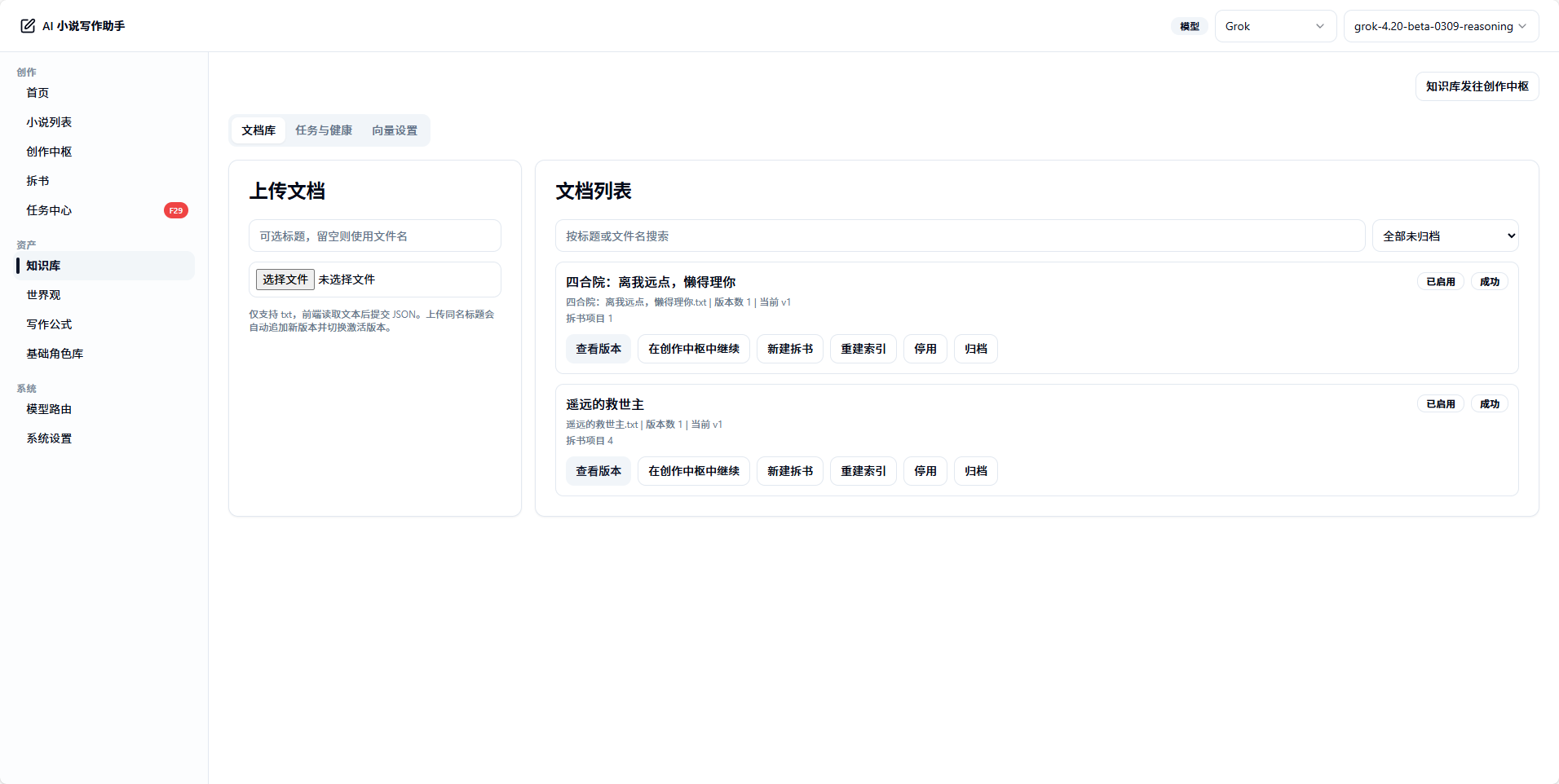Open the Grok model provider dropdown
Image resolution: width=1559 pixels, height=784 pixels.
(x=1274, y=25)
